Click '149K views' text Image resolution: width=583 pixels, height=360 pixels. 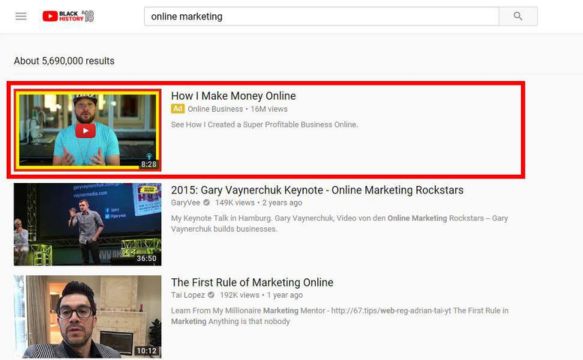point(235,203)
